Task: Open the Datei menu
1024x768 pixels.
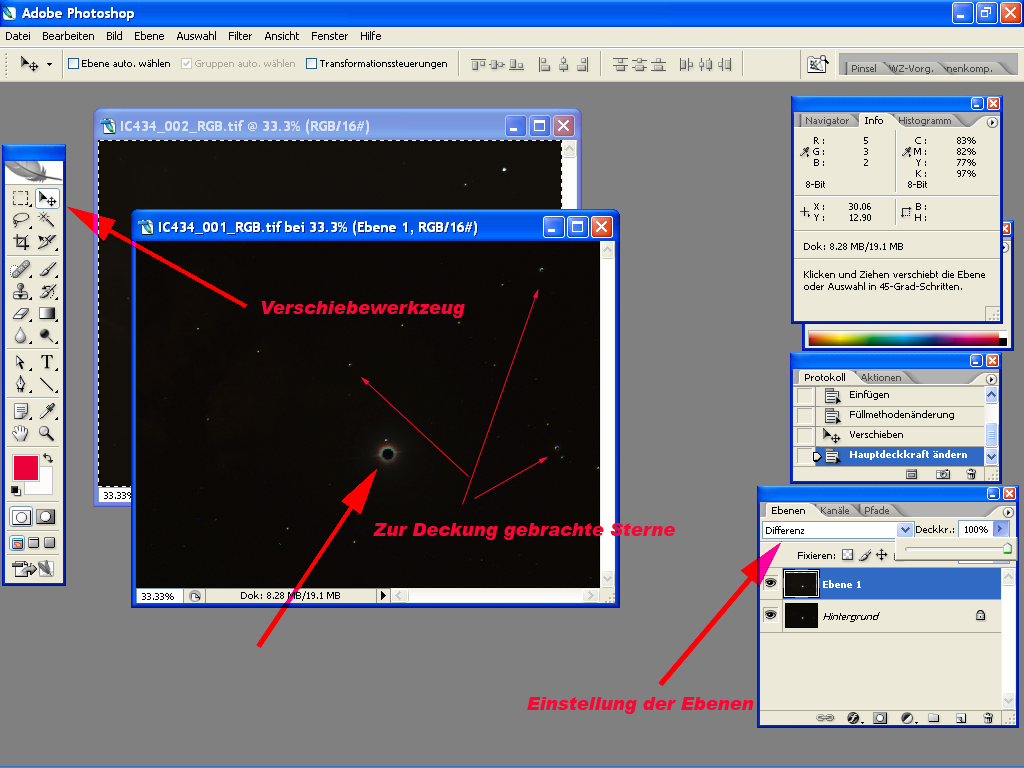Action: (18, 36)
